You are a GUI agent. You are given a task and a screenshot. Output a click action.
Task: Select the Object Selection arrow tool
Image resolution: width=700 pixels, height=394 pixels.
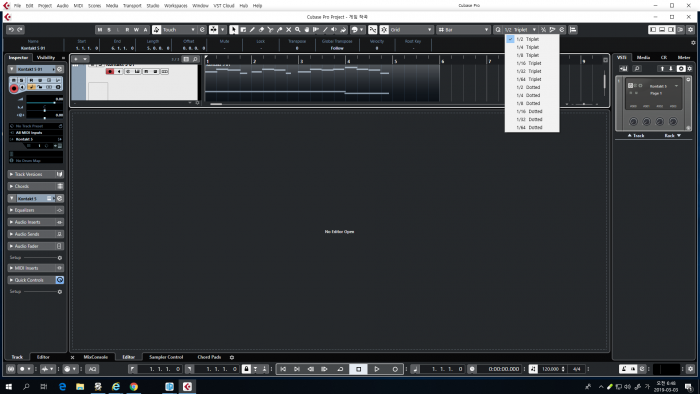pos(233,30)
